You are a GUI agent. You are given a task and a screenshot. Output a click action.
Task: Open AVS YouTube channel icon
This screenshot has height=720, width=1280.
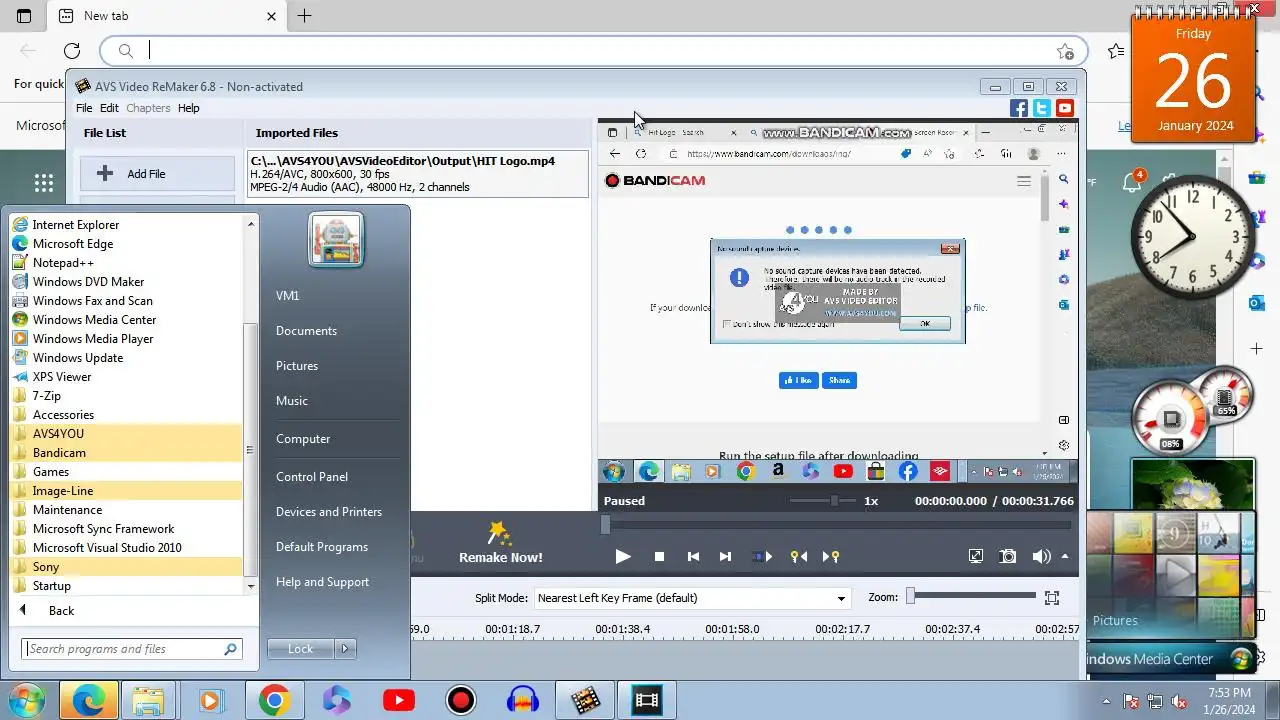[x=1065, y=108]
